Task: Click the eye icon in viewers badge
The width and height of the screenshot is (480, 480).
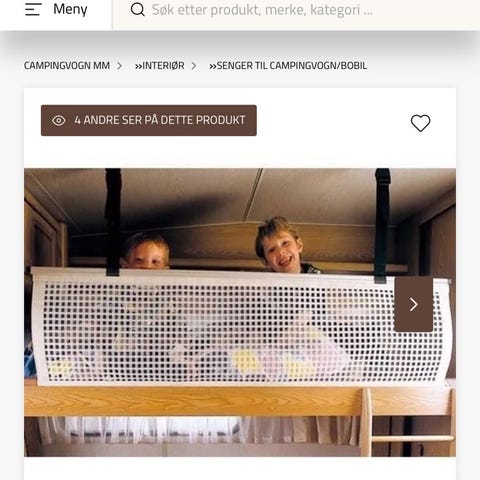Action: [x=59, y=120]
